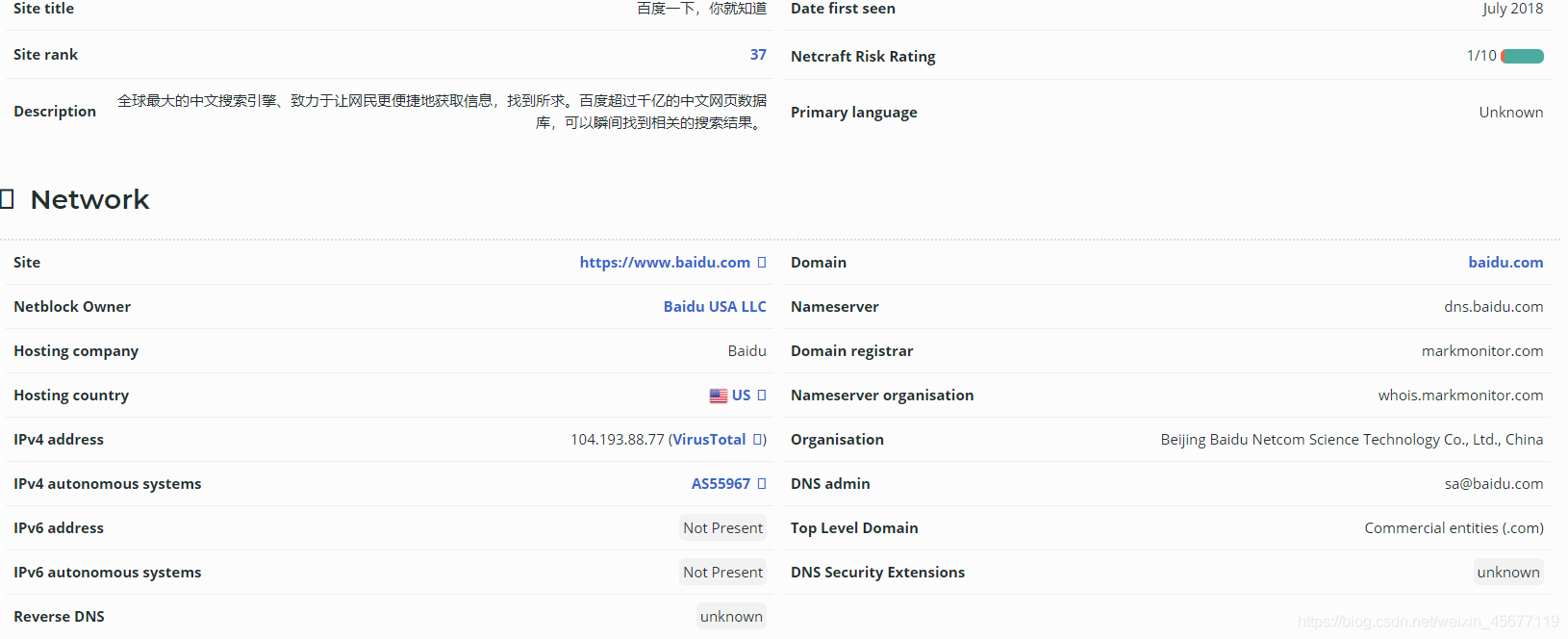Click the Netcraft Risk Rating label

pos(863,57)
